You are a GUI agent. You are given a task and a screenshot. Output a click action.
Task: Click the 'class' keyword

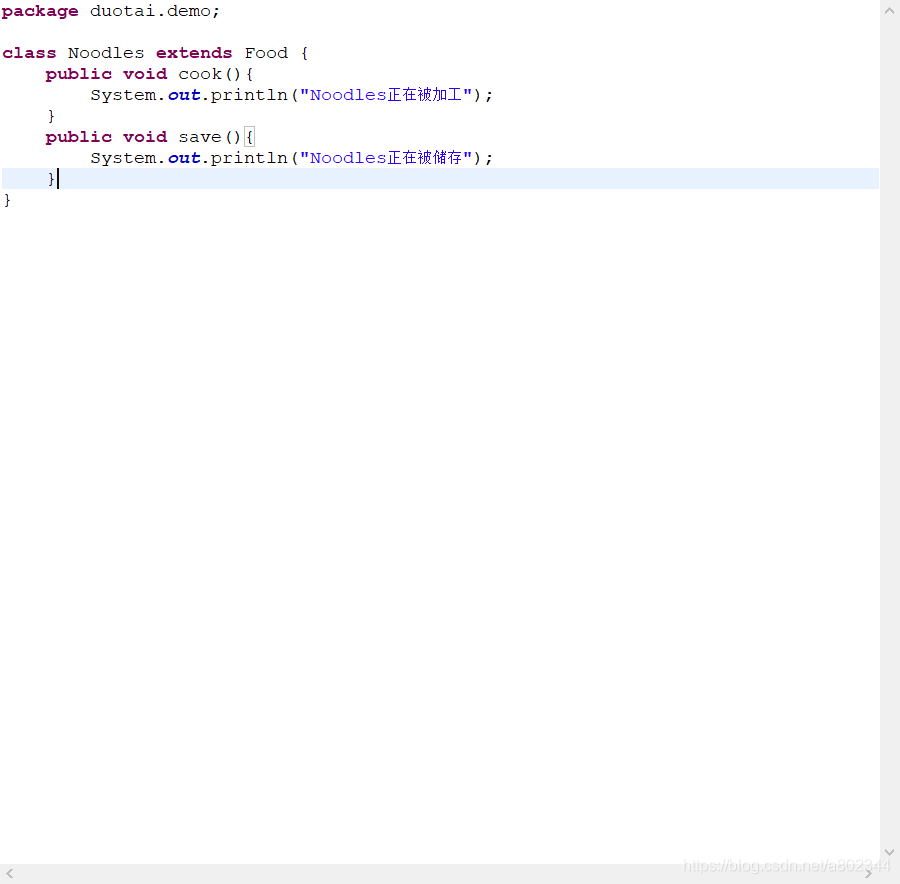click(29, 53)
